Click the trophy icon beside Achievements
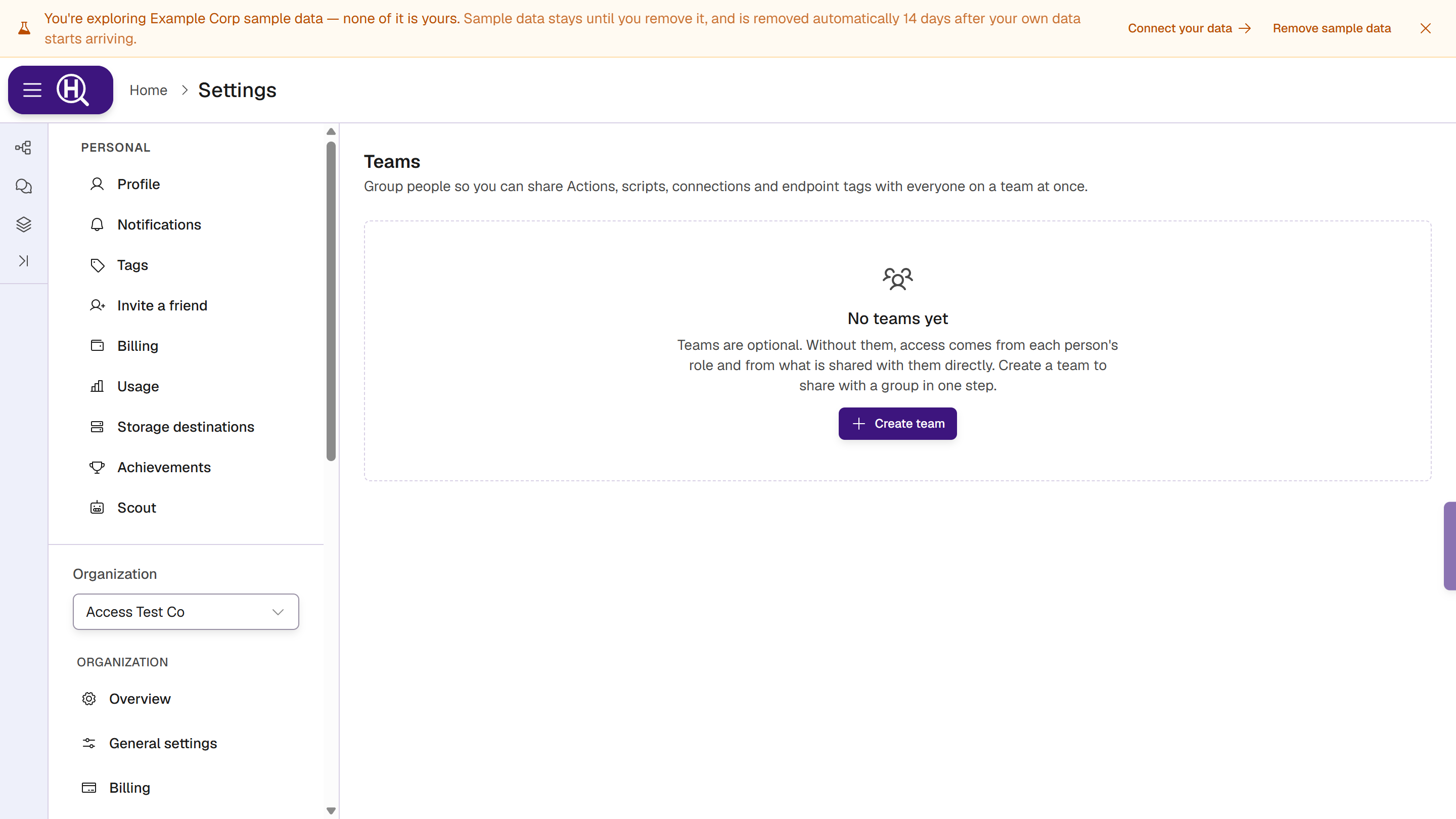Image resolution: width=1456 pixels, height=819 pixels. pyautogui.click(x=97, y=467)
